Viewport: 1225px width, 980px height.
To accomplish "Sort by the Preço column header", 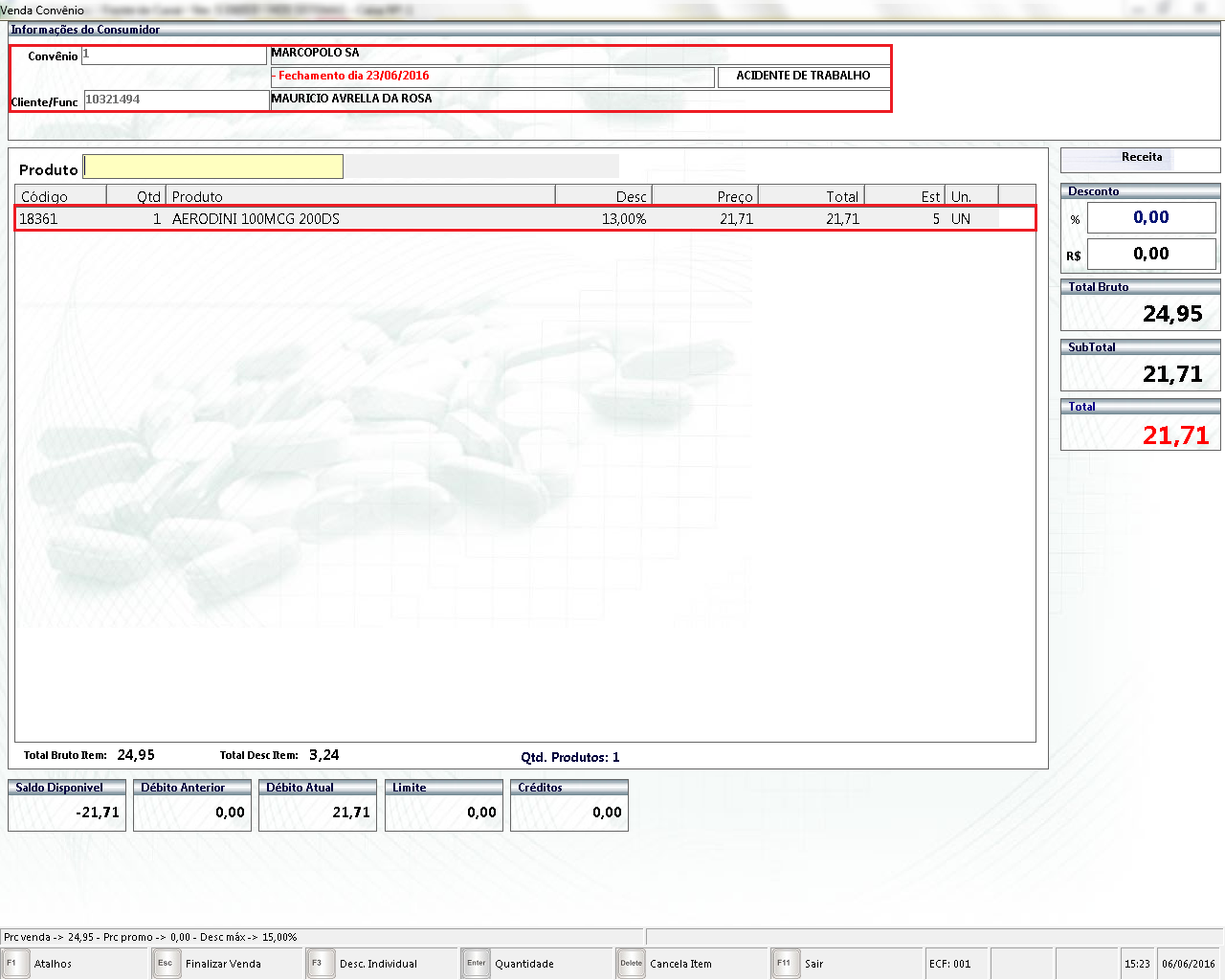I will (704, 196).
